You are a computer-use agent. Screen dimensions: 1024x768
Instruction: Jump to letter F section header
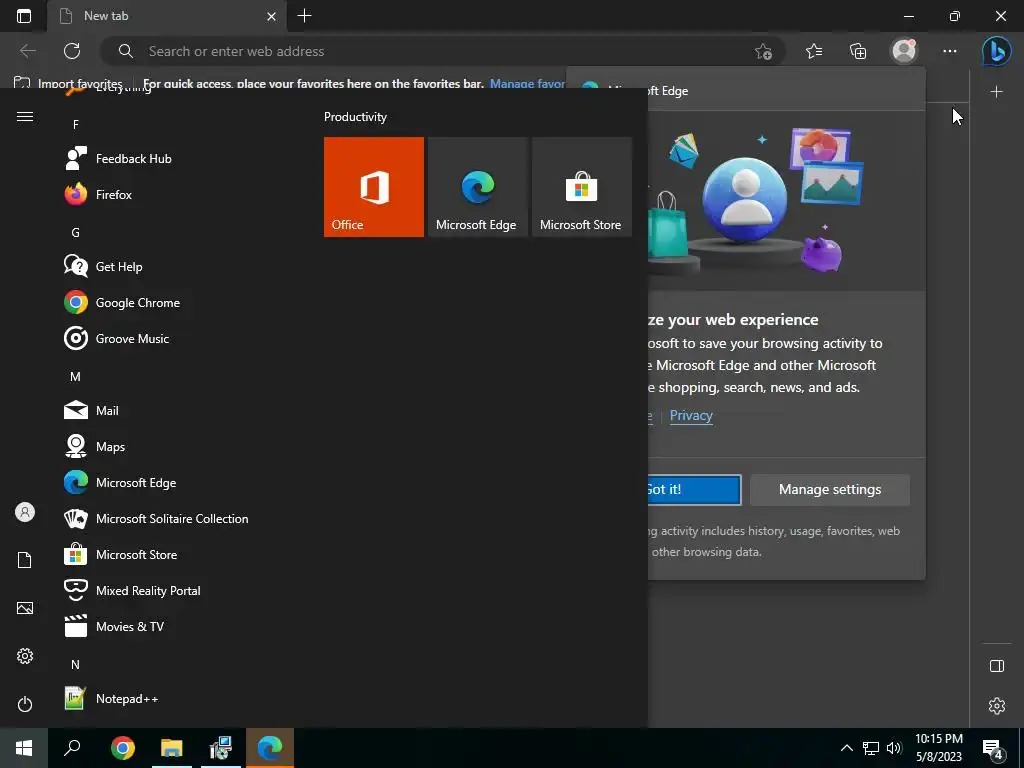(76, 124)
